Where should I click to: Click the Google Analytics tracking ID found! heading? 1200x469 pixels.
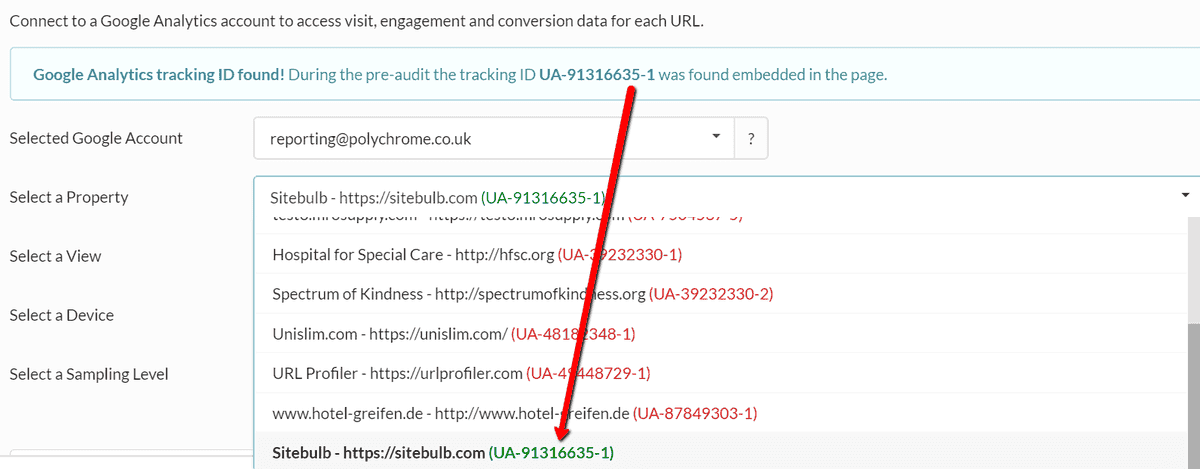tap(158, 74)
